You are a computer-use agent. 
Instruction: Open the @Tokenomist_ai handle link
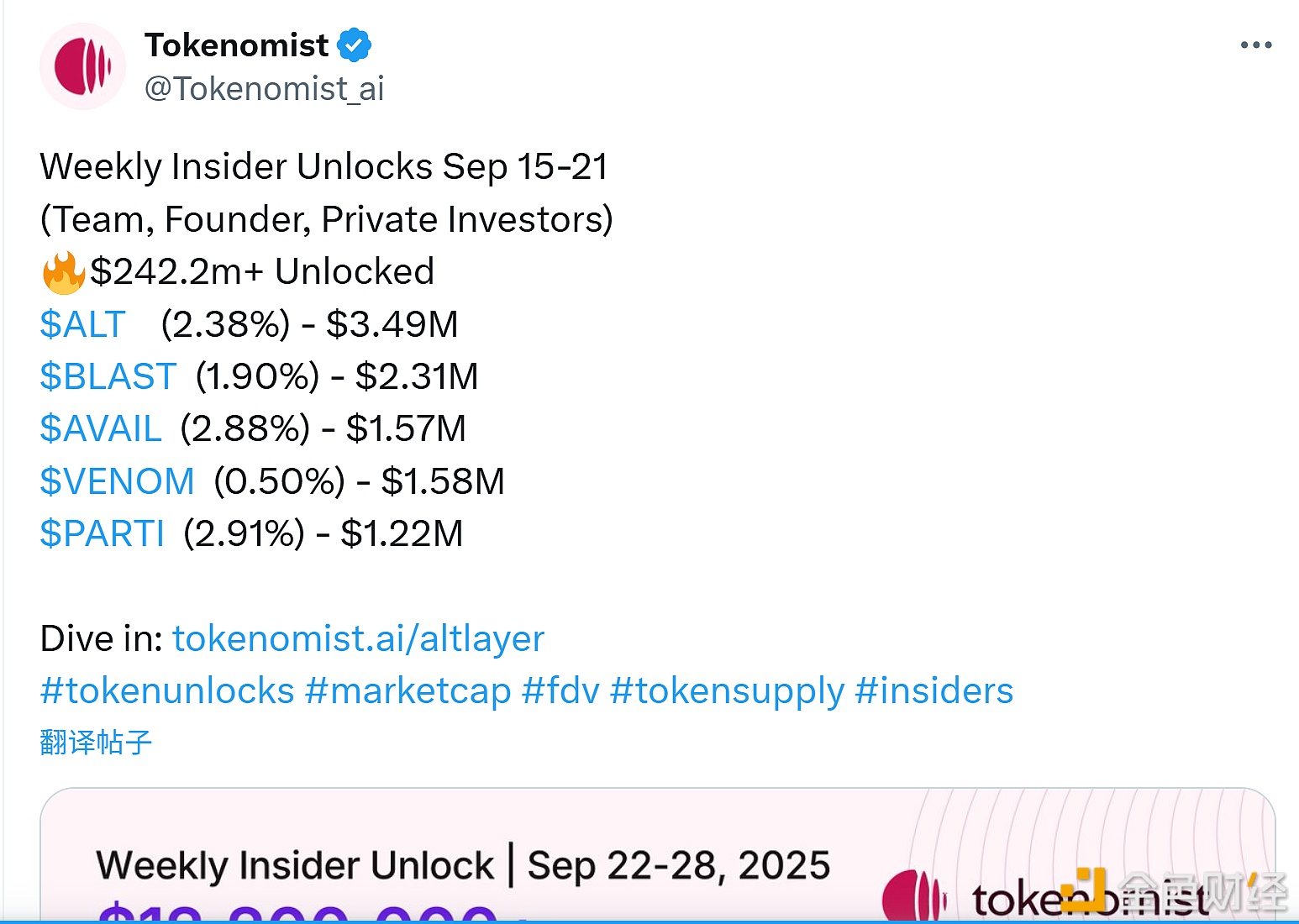[264, 88]
